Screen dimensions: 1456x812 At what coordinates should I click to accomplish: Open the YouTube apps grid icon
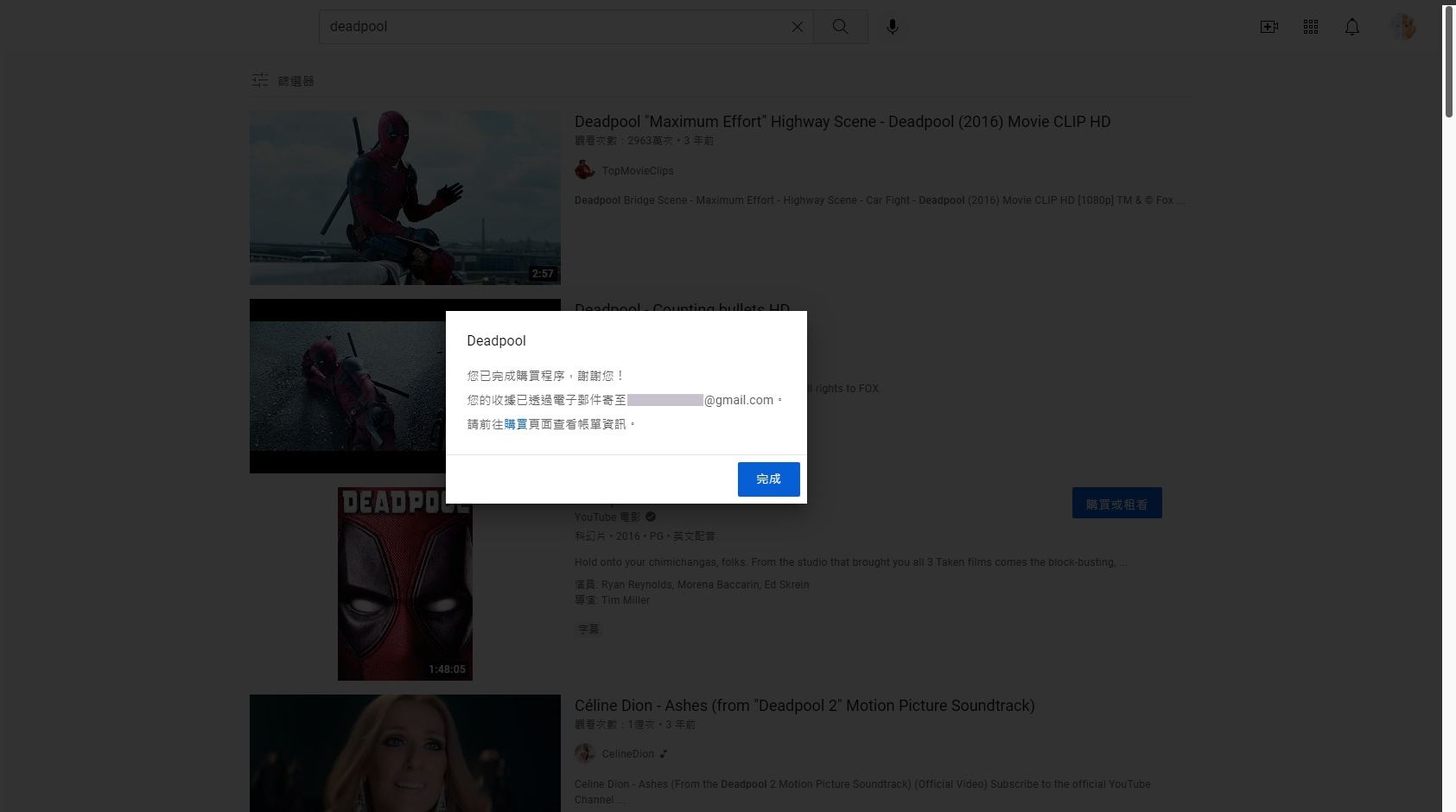pos(1310,27)
